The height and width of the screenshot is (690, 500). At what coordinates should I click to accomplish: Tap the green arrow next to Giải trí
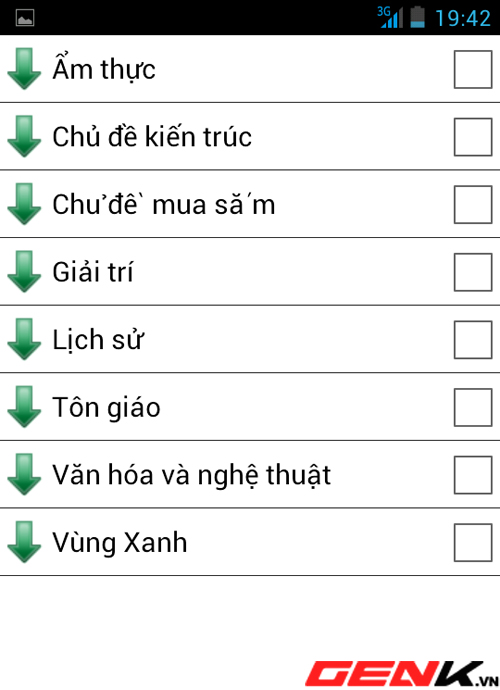point(24,272)
